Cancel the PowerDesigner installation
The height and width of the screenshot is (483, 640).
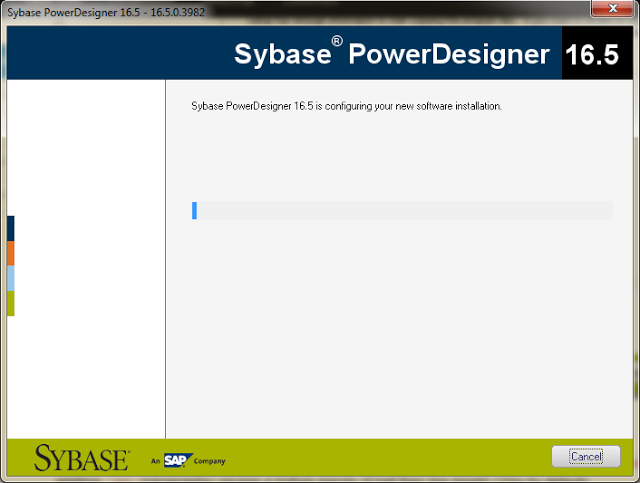(x=586, y=456)
